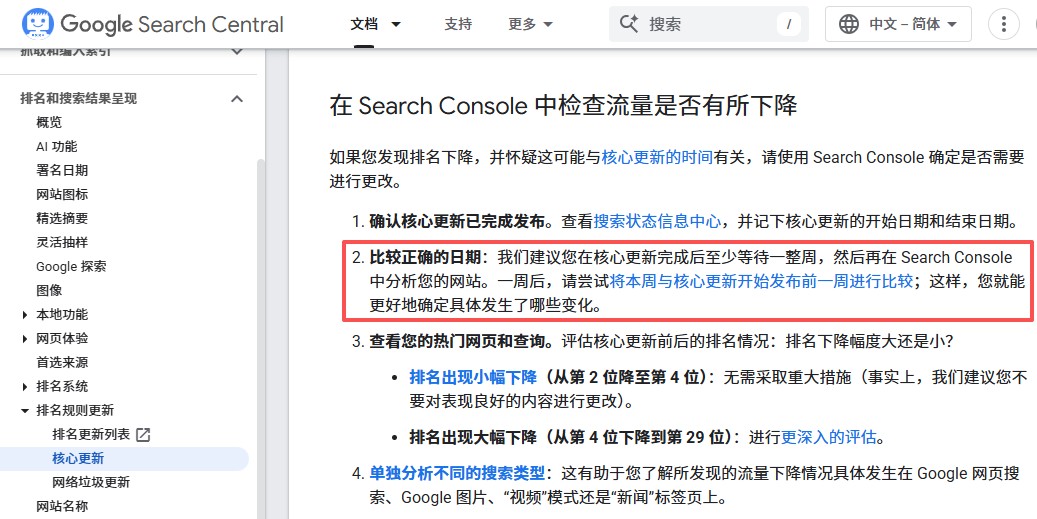Click the bold text 查看您的热门网页和查询
Image resolution: width=1037 pixels, height=519 pixels.
[x=457, y=342]
